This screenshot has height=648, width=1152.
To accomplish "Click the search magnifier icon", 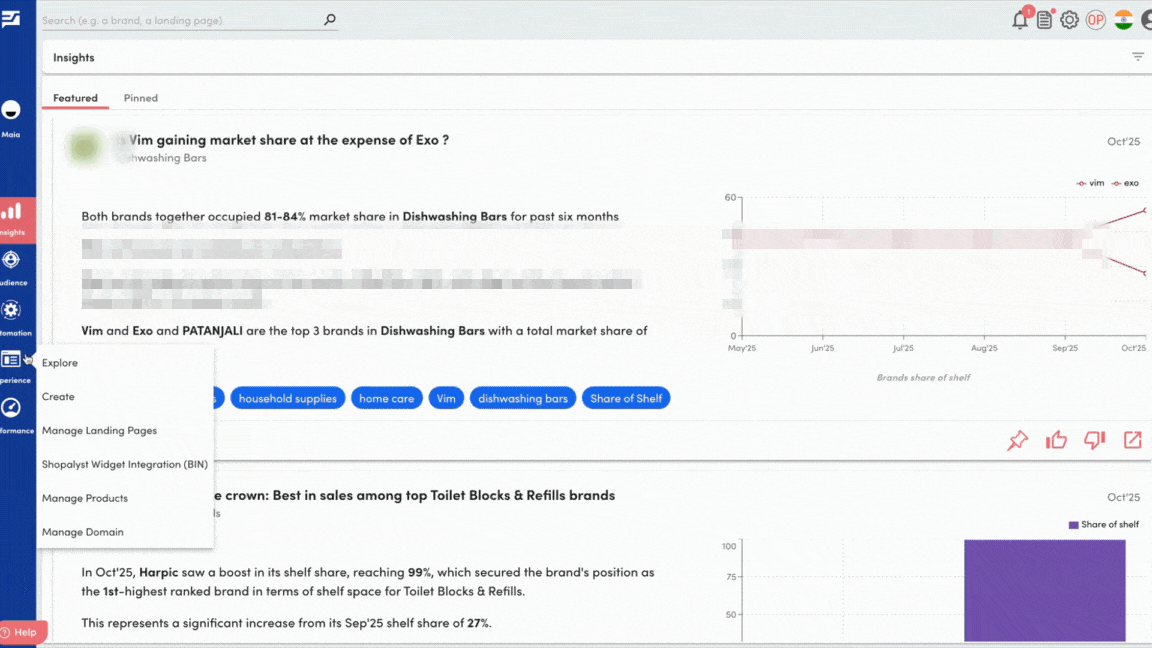I will (330, 20).
